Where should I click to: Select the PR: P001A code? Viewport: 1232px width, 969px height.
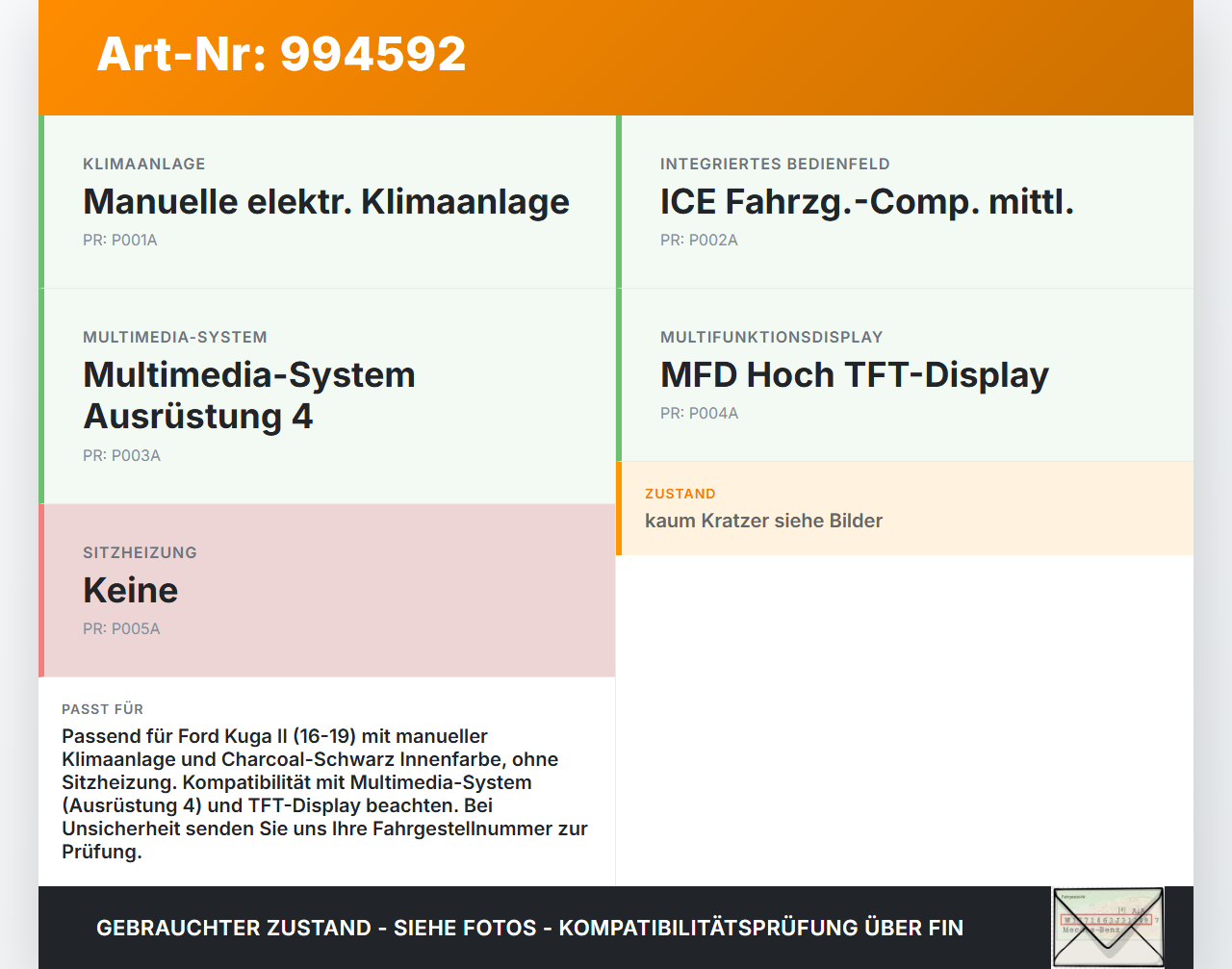coord(120,241)
